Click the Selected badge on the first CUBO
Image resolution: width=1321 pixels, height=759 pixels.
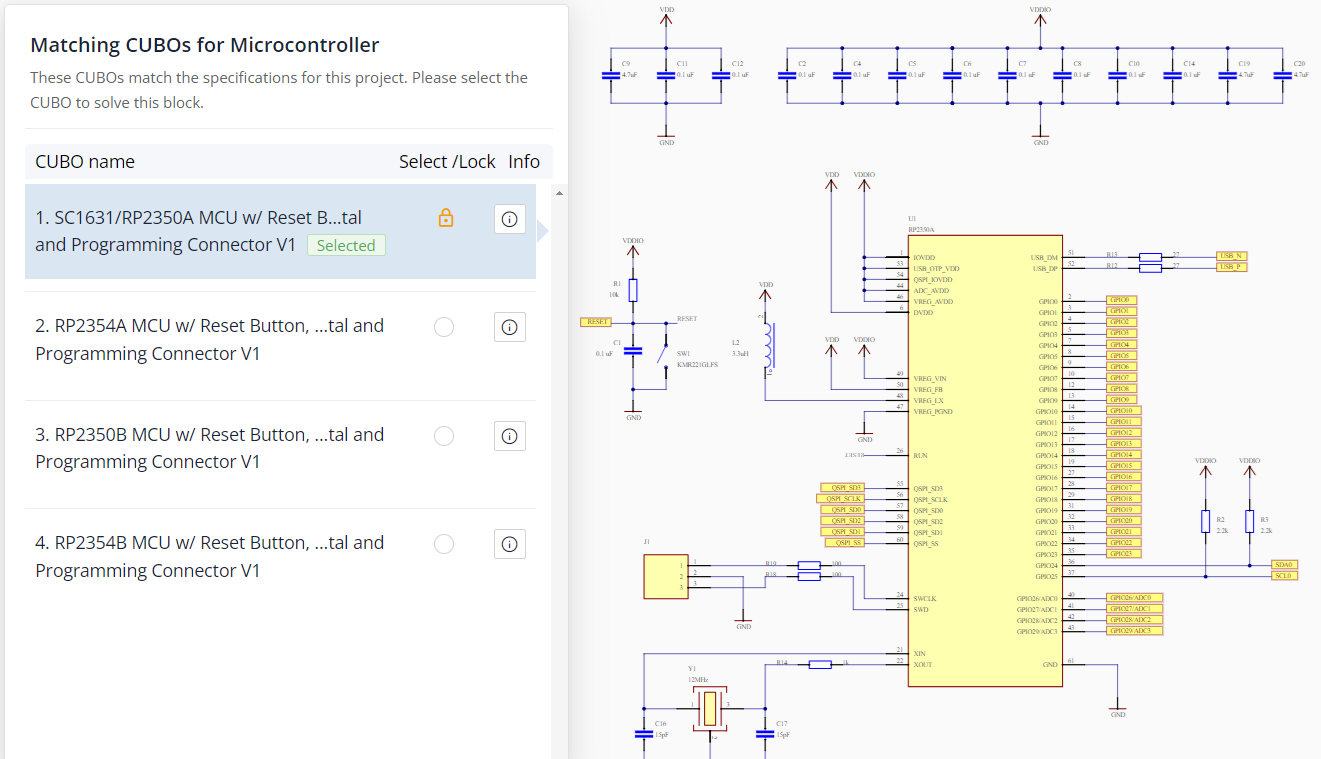tap(346, 245)
